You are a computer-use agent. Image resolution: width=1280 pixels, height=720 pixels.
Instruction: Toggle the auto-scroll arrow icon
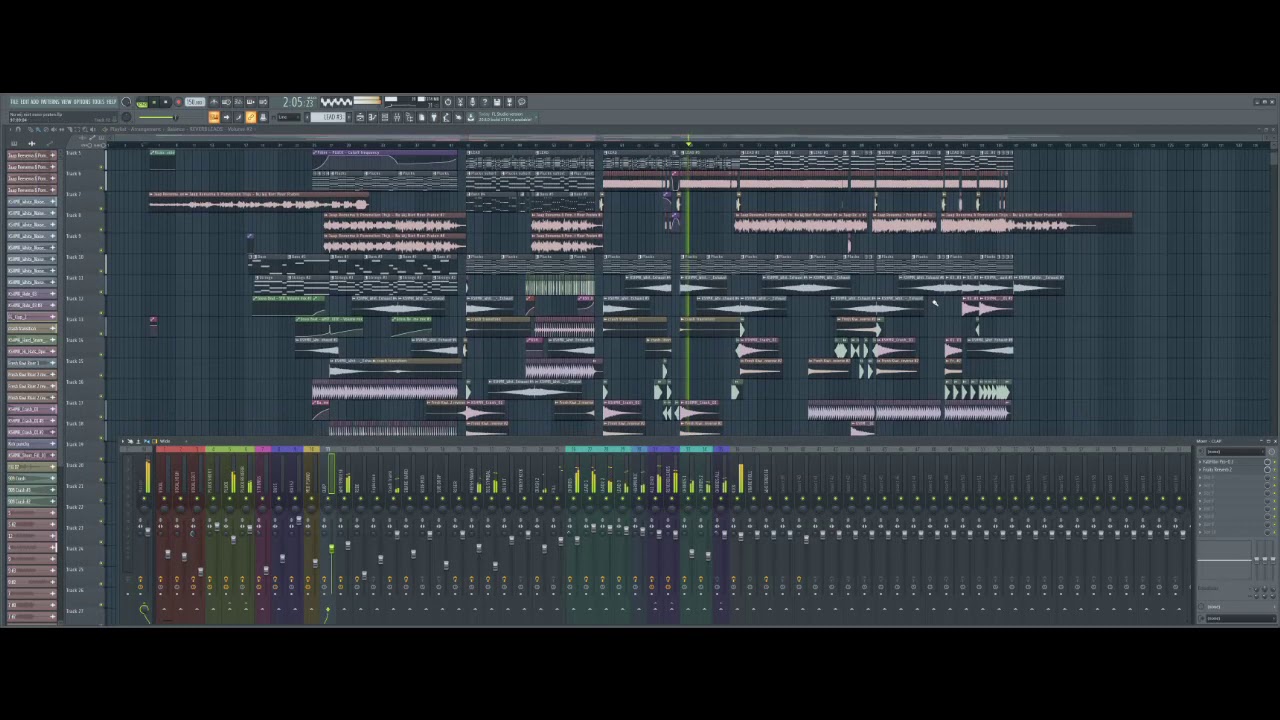(x=226, y=117)
